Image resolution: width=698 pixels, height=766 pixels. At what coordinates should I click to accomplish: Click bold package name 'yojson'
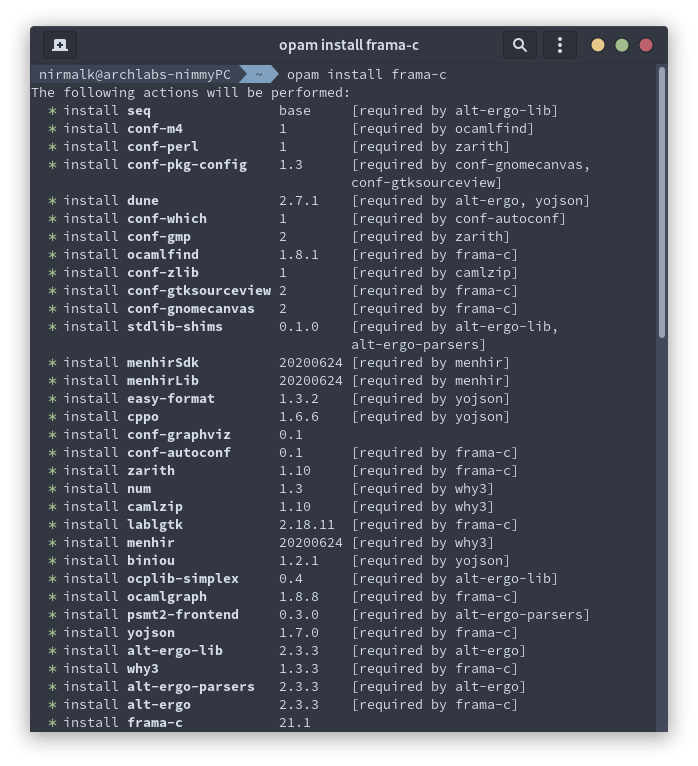[x=151, y=633]
